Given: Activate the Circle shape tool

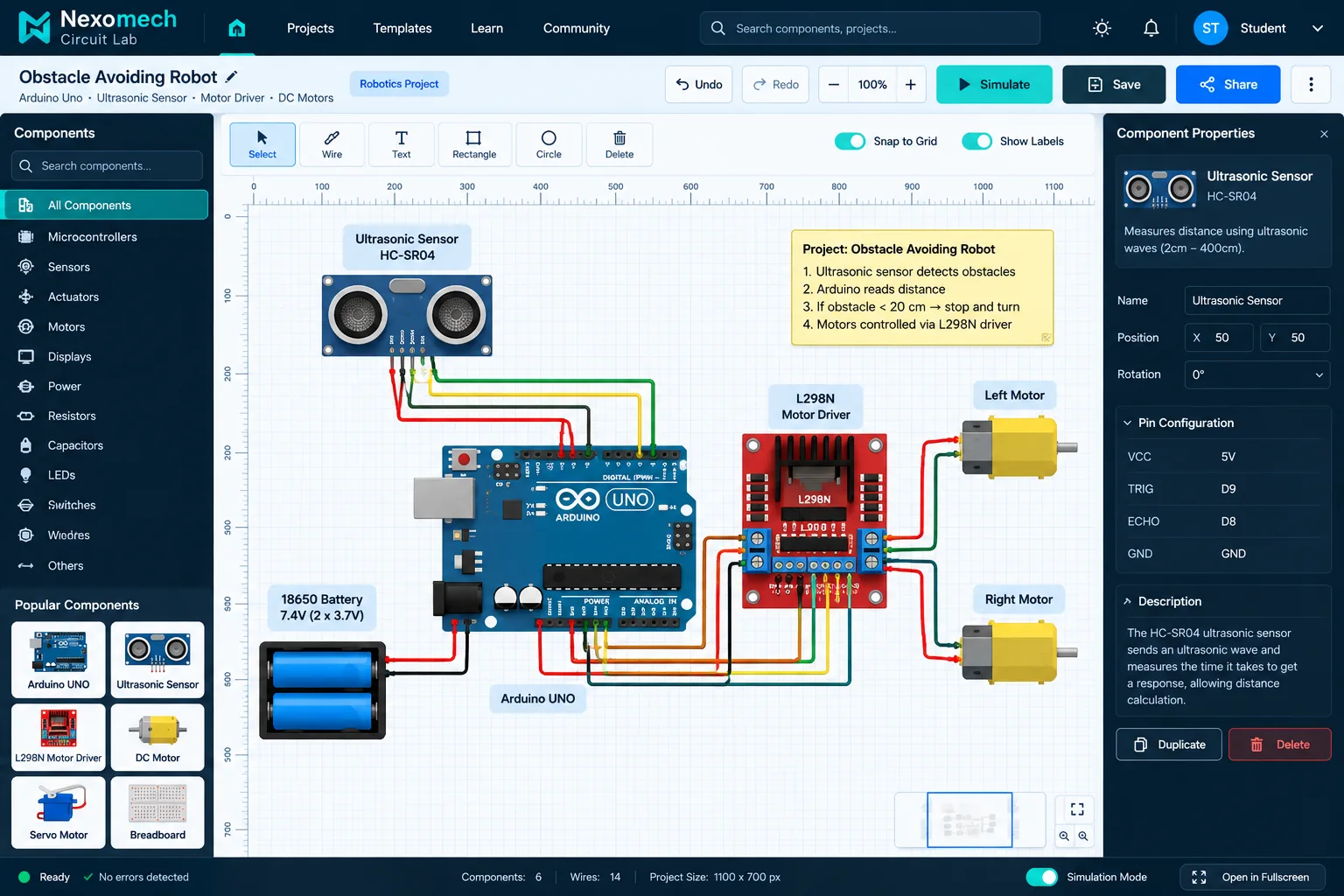Looking at the screenshot, I should click(x=549, y=144).
